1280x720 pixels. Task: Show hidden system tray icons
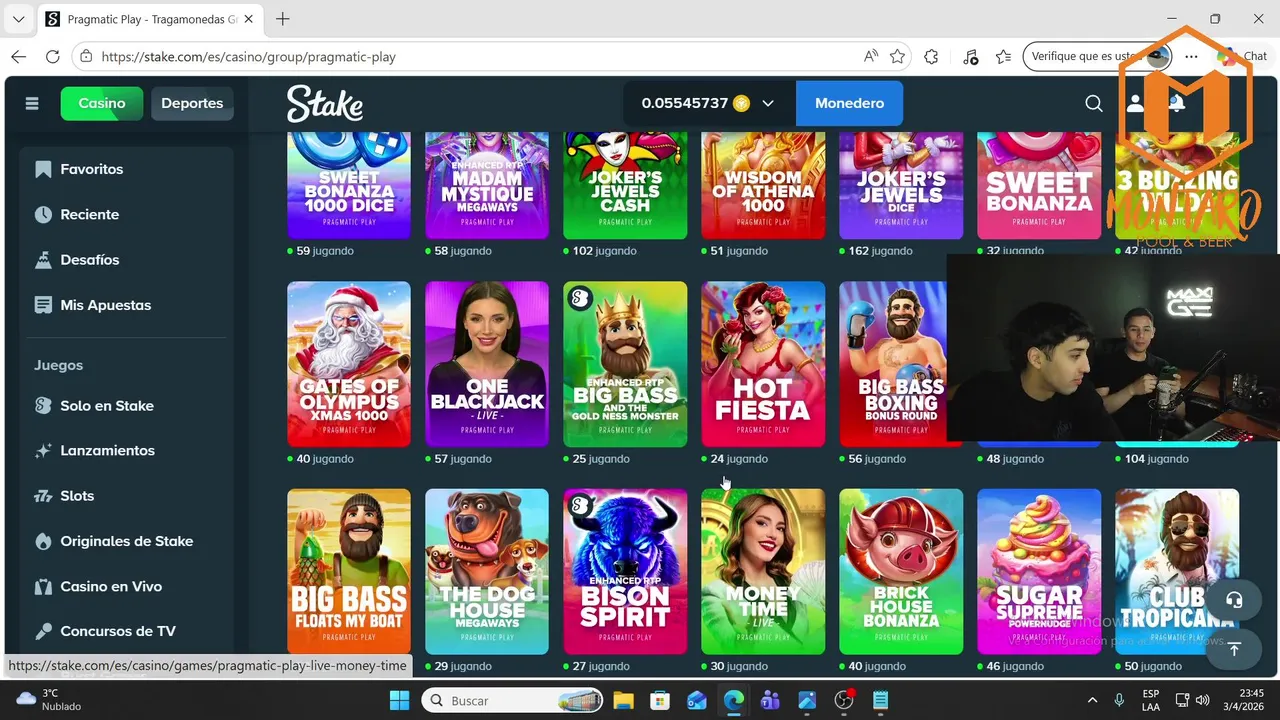point(1092,700)
